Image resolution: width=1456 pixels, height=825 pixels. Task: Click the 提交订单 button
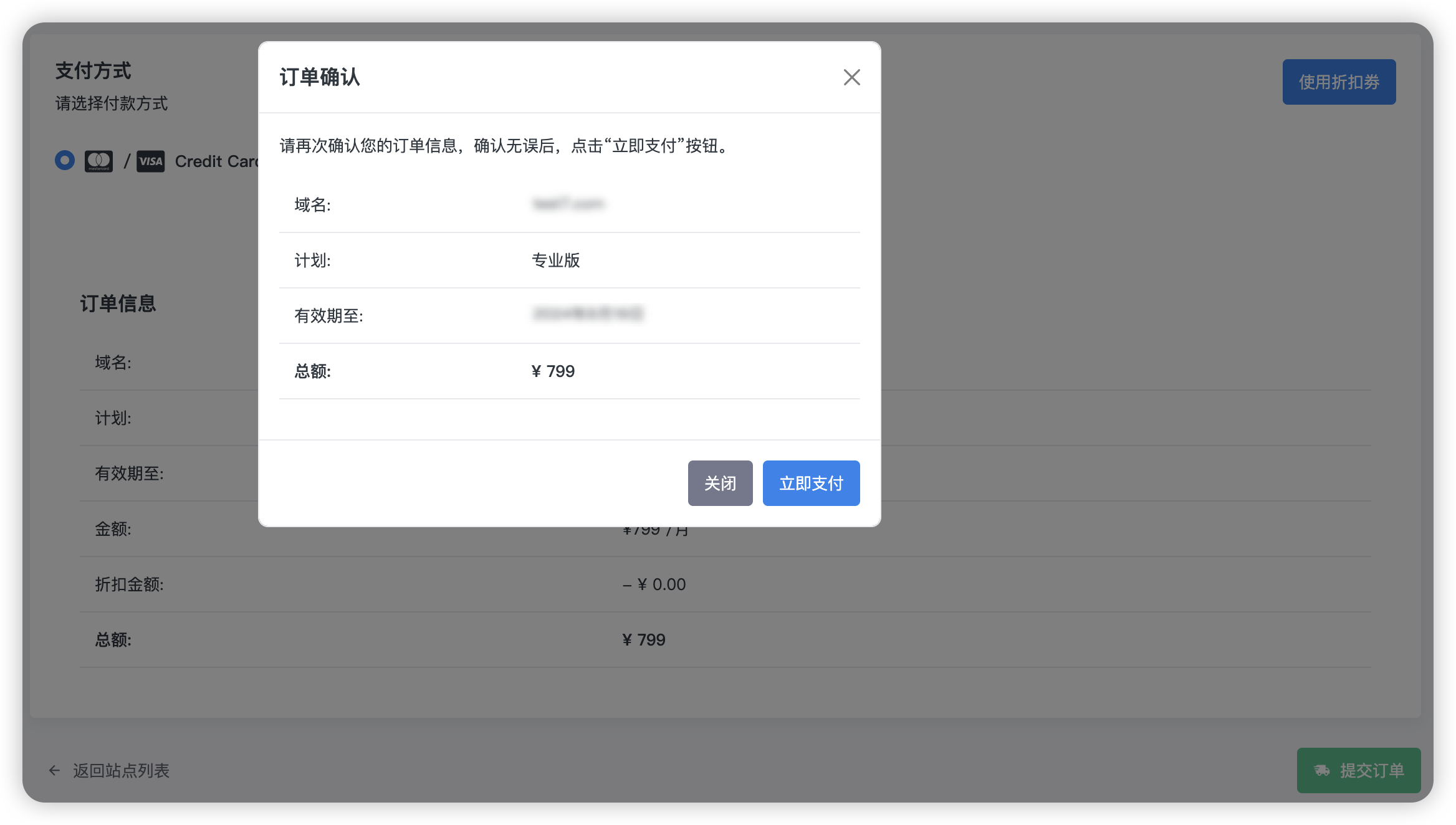tap(1359, 770)
